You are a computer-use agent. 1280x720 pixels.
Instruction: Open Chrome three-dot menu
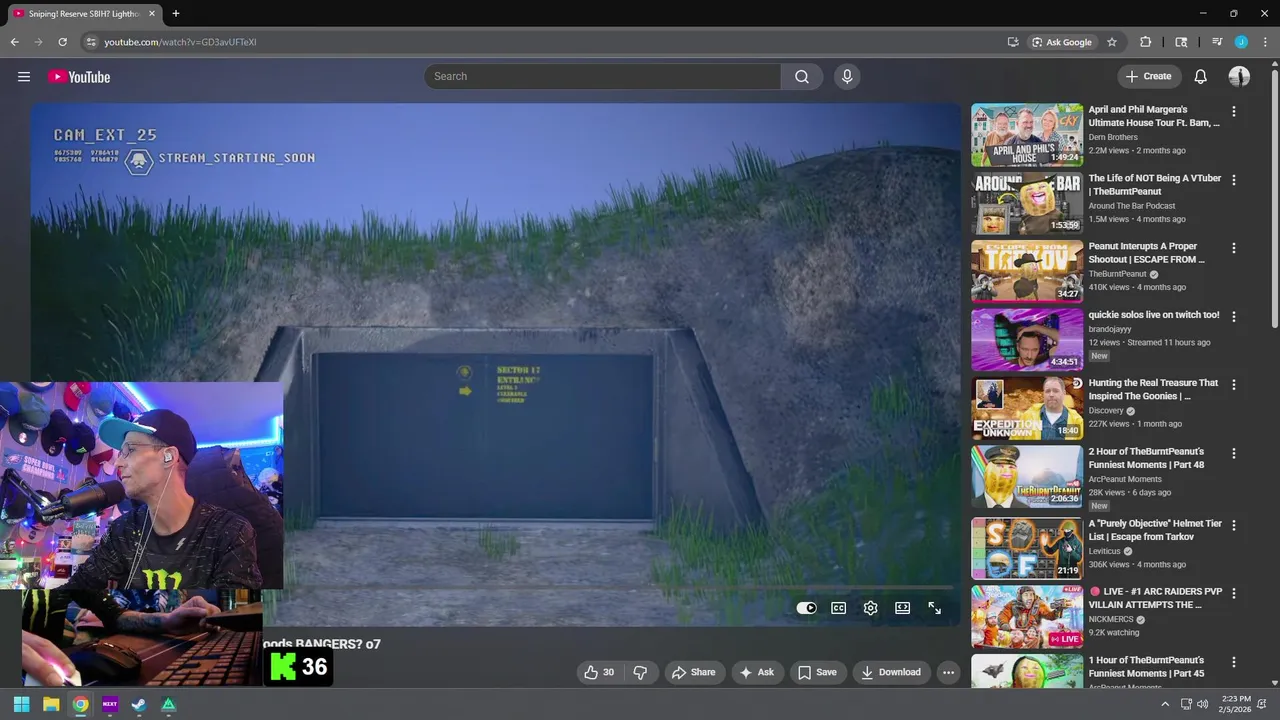pyautogui.click(x=1265, y=42)
